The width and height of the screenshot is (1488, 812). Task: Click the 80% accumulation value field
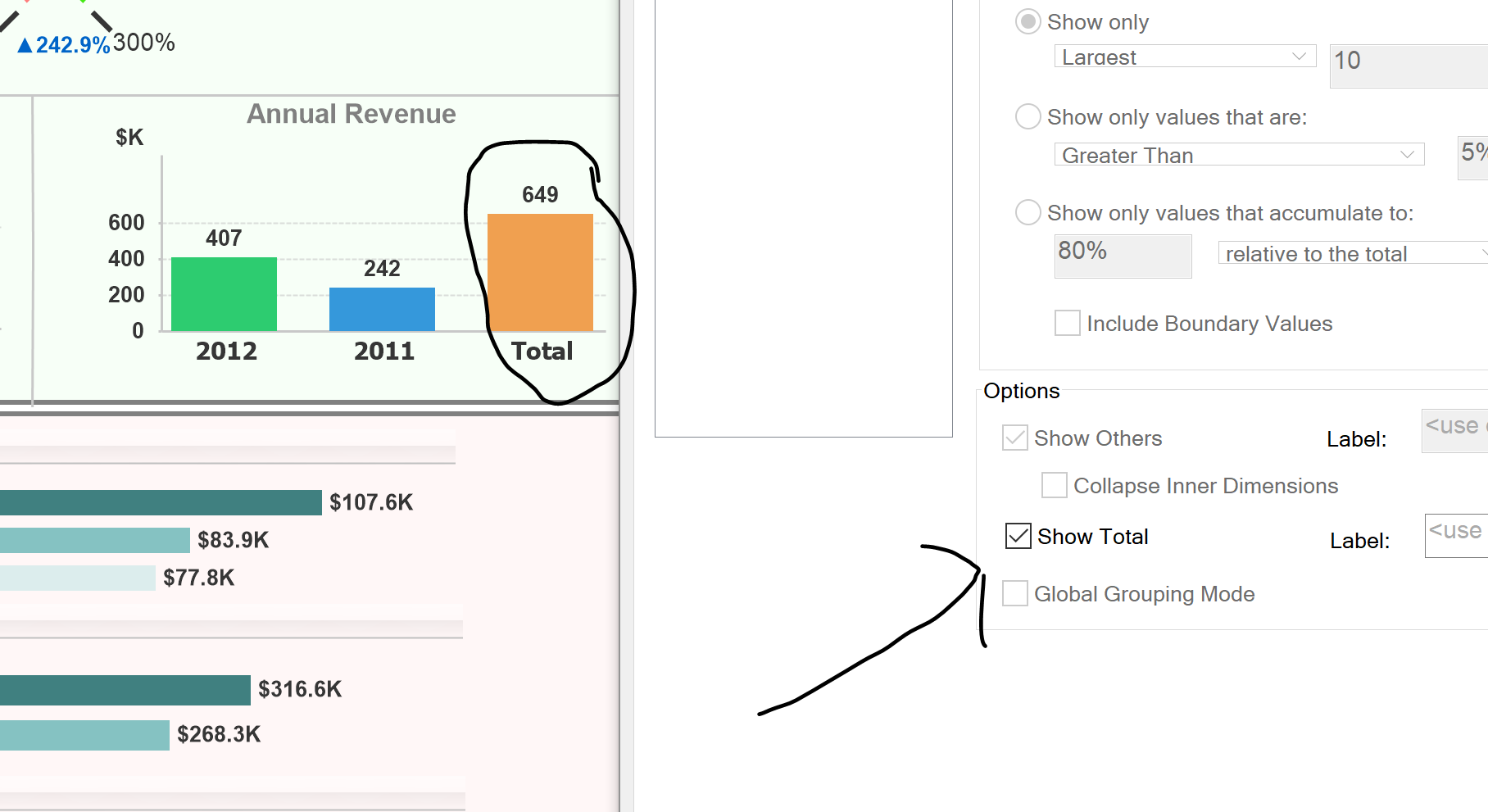click(x=1122, y=256)
